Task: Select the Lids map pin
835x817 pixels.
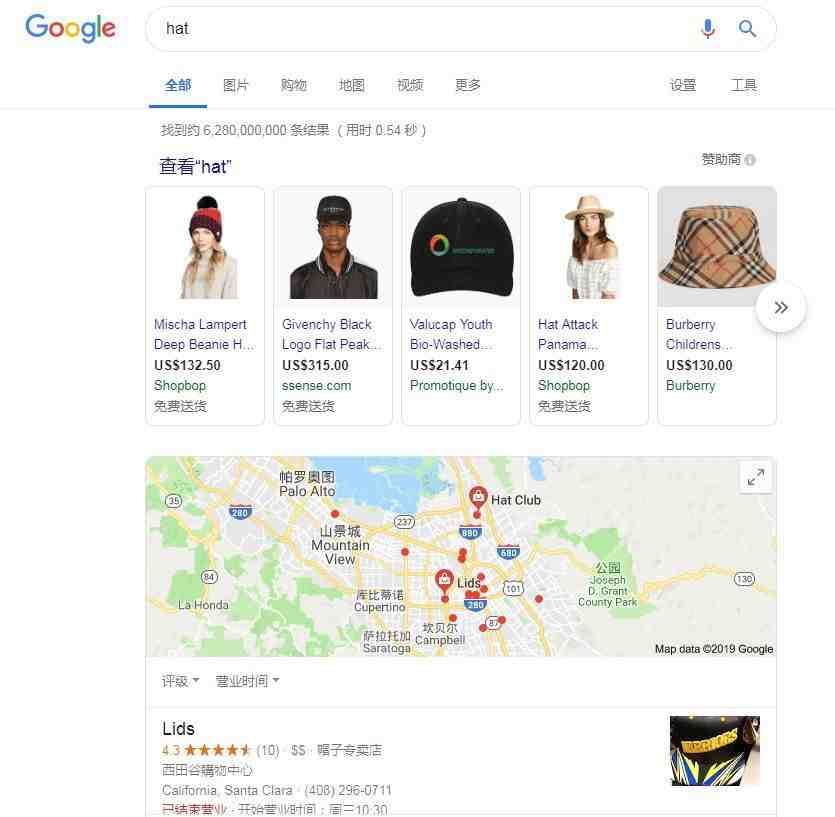Action: 444,581
